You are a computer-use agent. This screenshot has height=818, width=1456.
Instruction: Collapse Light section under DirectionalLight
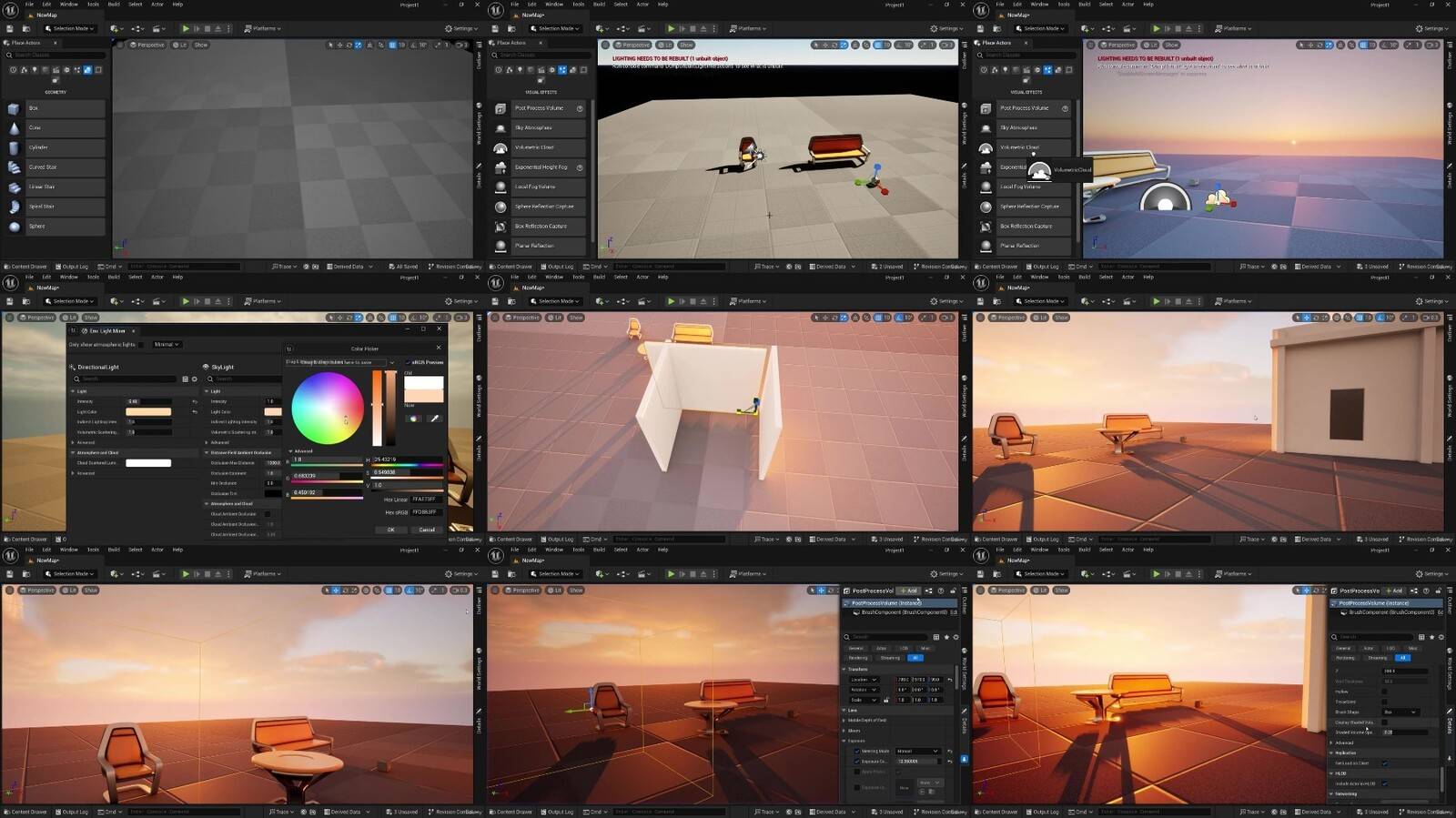pos(73,391)
